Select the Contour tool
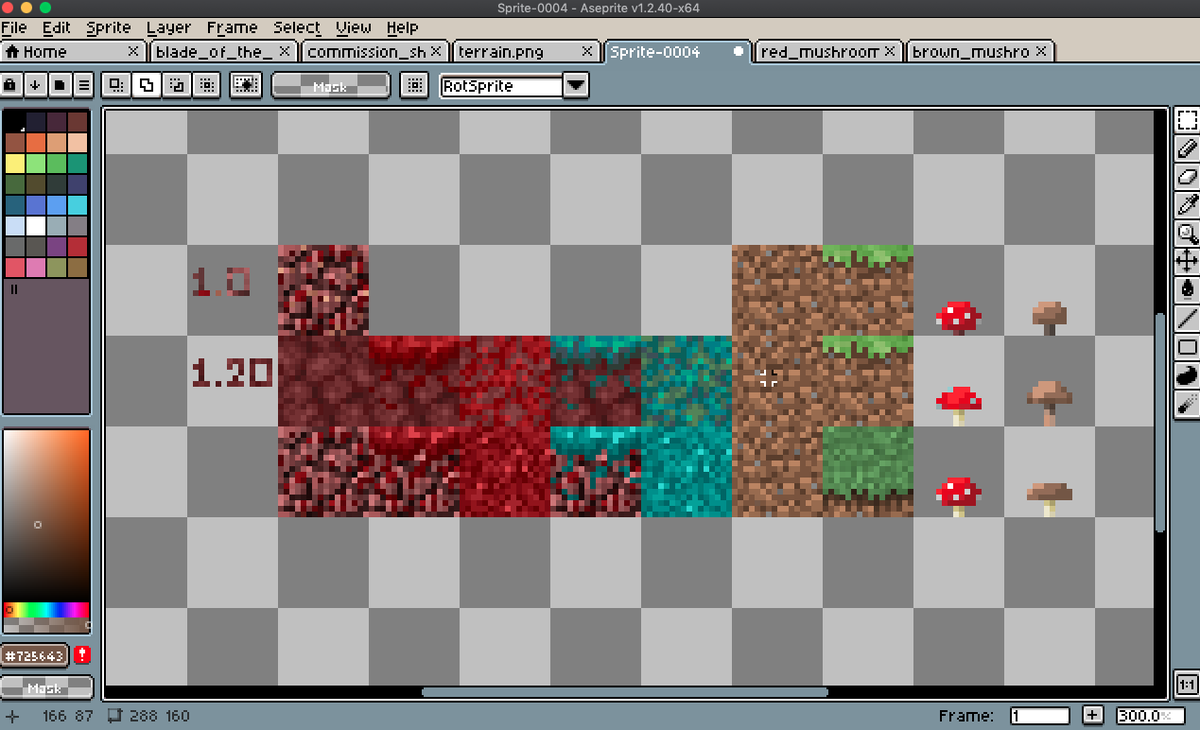This screenshot has height=730, width=1200. tap(1187, 376)
